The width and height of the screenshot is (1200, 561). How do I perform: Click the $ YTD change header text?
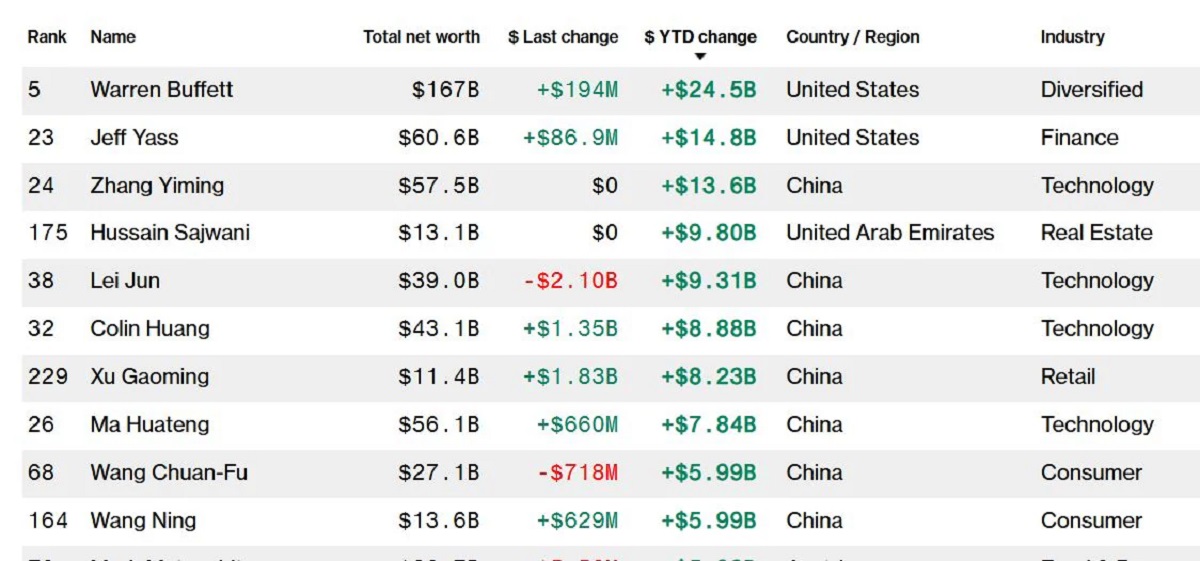[700, 37]
